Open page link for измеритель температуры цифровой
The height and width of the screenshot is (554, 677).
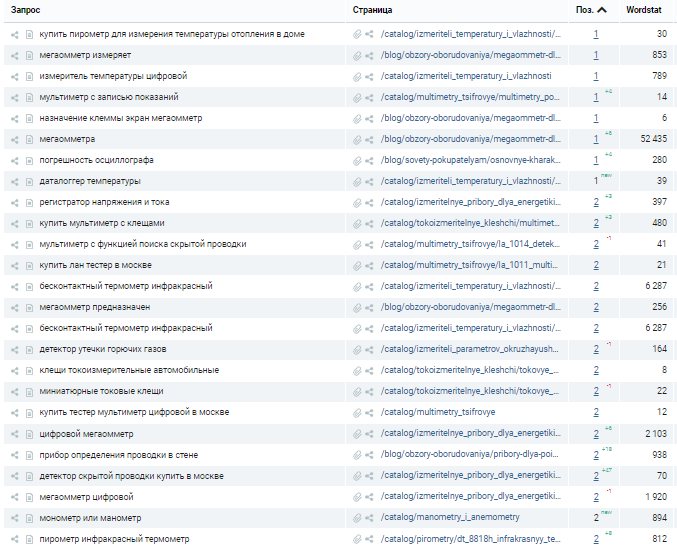466,76
